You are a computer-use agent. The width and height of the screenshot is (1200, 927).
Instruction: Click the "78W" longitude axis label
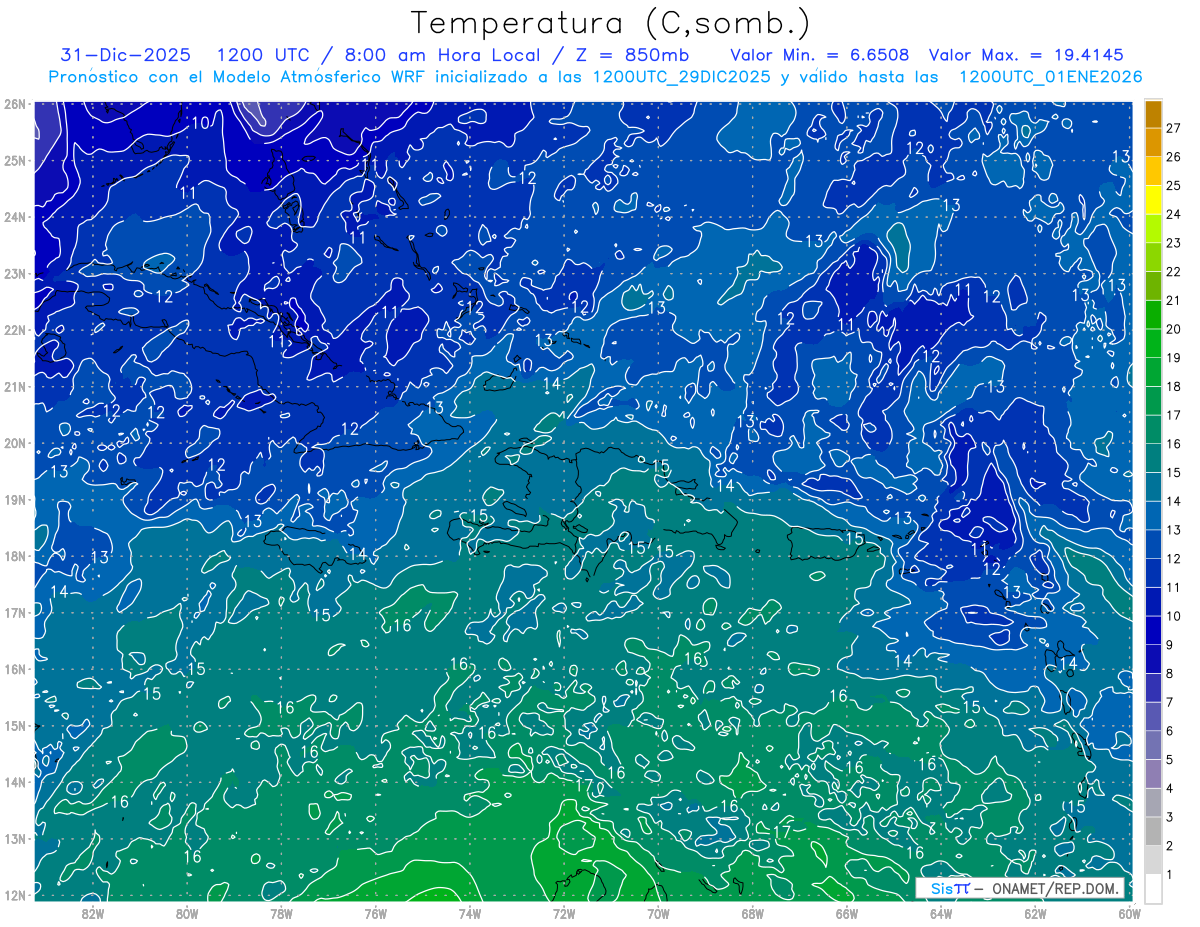coord(281,912)
